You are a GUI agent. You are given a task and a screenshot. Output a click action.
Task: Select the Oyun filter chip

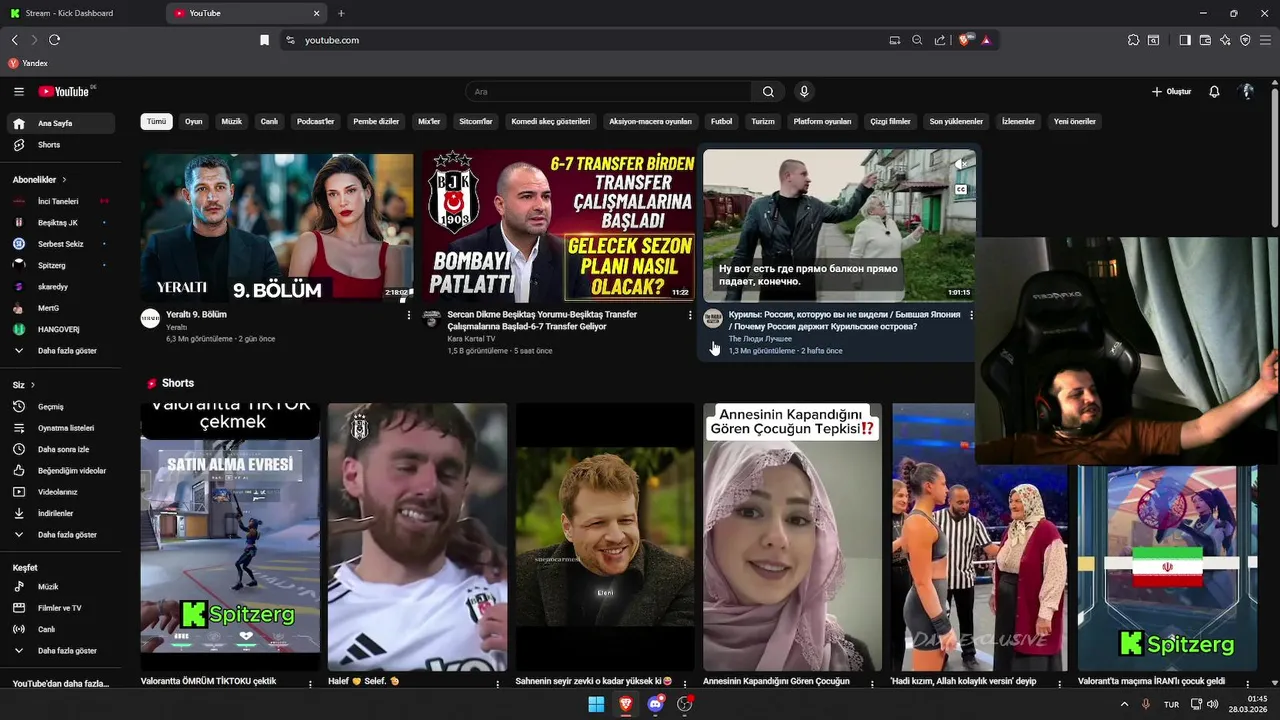(194, 121)
